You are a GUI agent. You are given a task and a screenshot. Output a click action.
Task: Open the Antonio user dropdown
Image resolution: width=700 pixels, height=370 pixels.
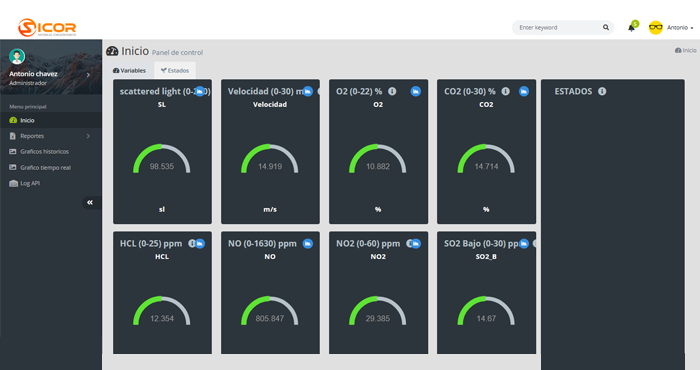pyautogui.click(x=671, y=28)
